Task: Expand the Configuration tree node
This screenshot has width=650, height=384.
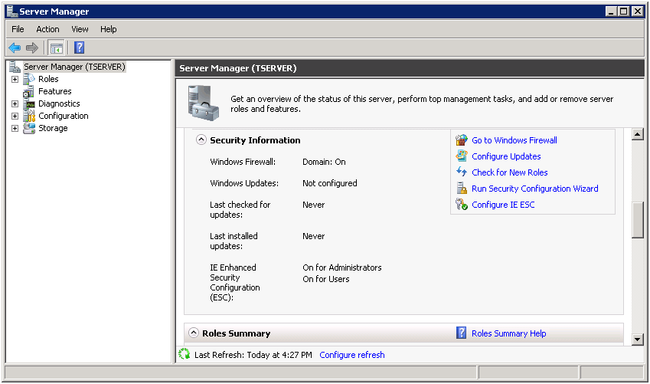Action: pyautogui.click(x=15, y=116)
